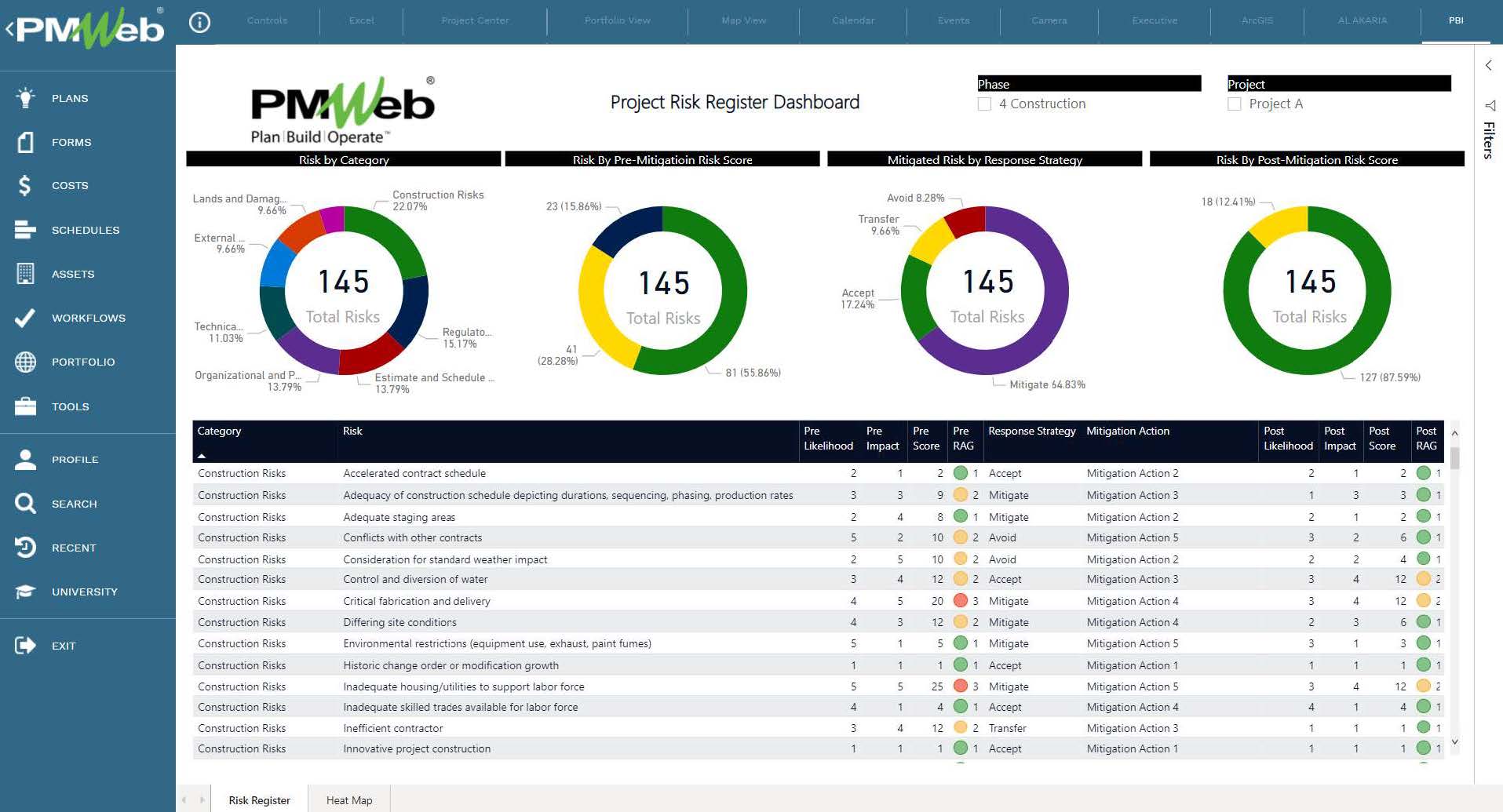The height and width of the screenshot is (812, 1503).
Task: Open the Map View menu item
Action: tap(742, 20)
